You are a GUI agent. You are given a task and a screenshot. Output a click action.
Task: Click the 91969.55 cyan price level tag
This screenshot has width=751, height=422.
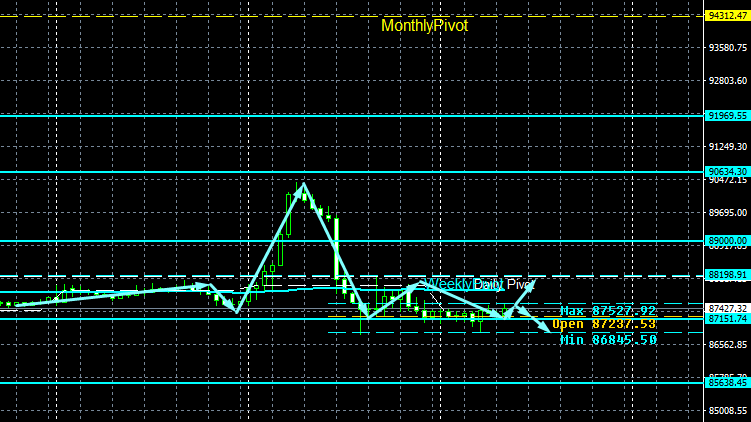(728, 116)
